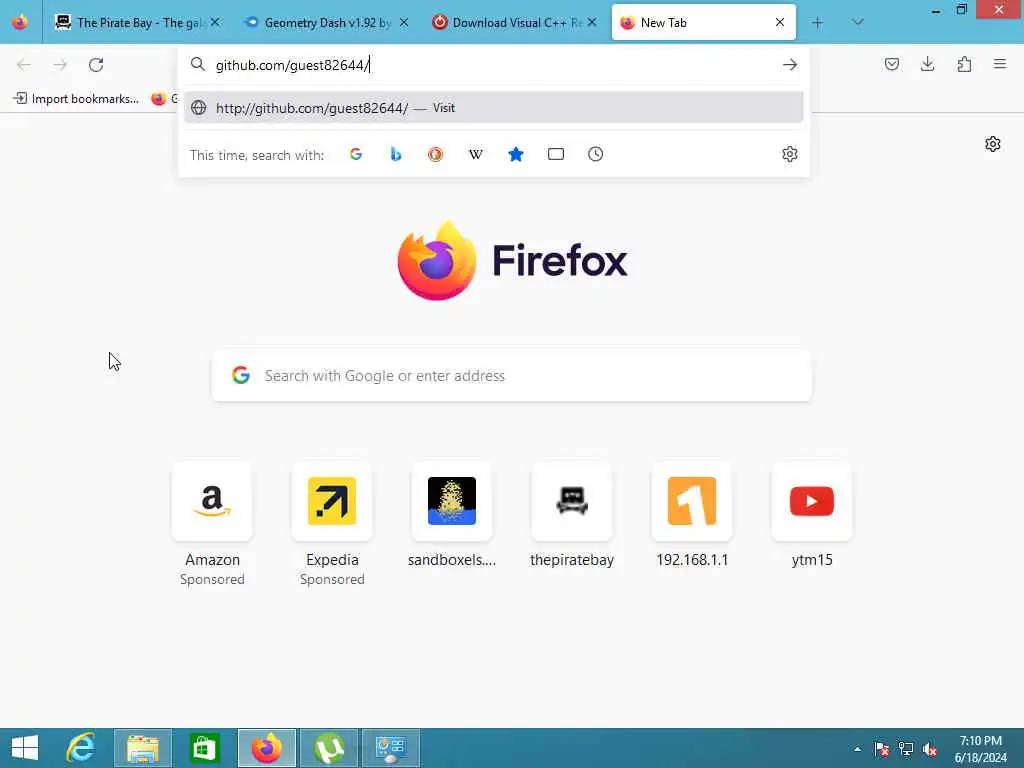Image resolution: width=1024 pixels, height=768 pixels.
Task: Open the Extensions puzzle icon
Action: coord(964,64)
